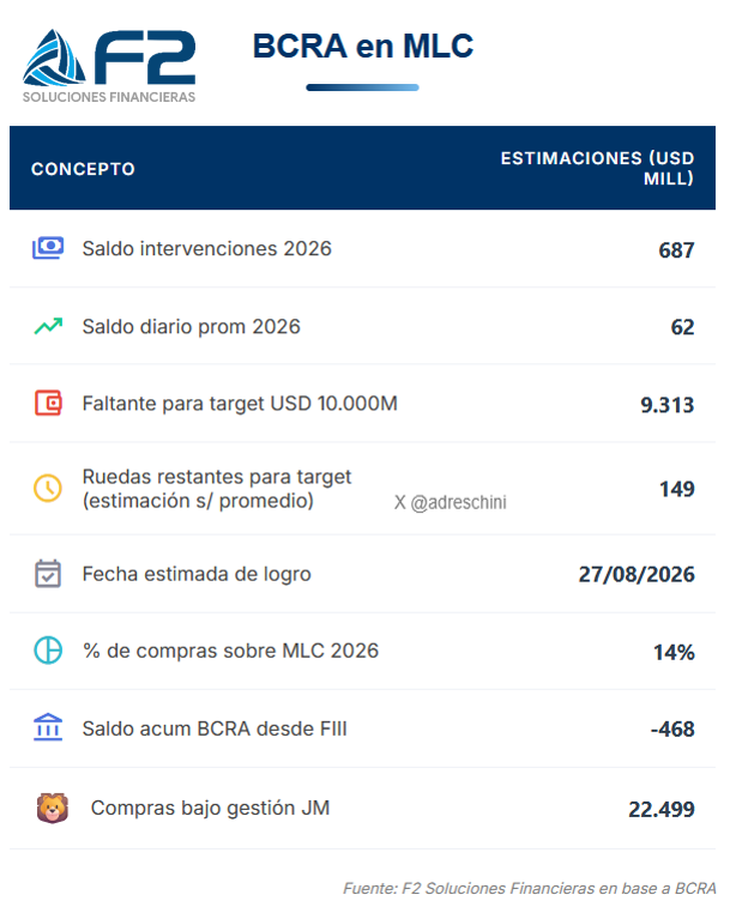Click the blue bank building icon
This screenshot has height=907, width=730.
pos(48,728)
